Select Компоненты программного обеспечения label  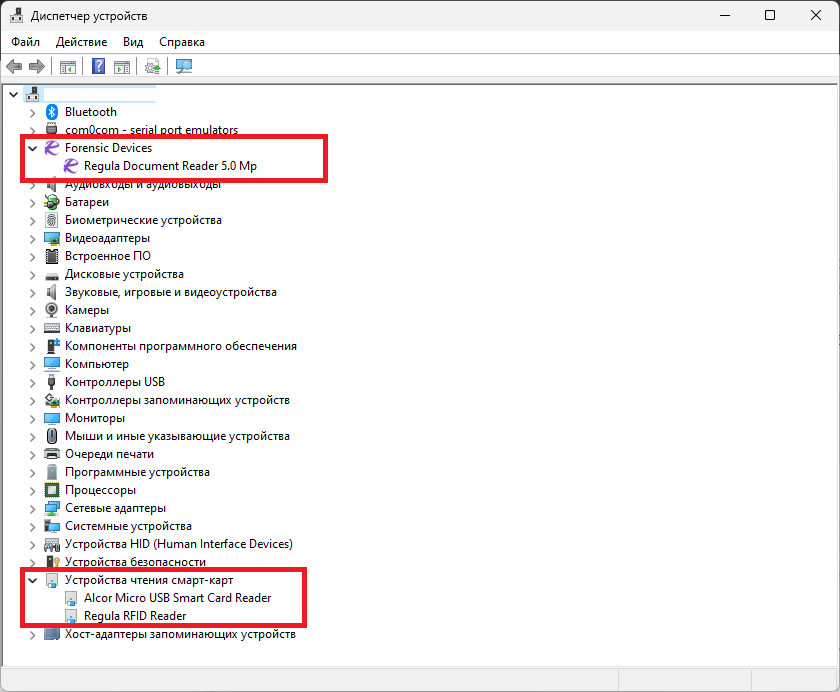(x=181, y=346)
